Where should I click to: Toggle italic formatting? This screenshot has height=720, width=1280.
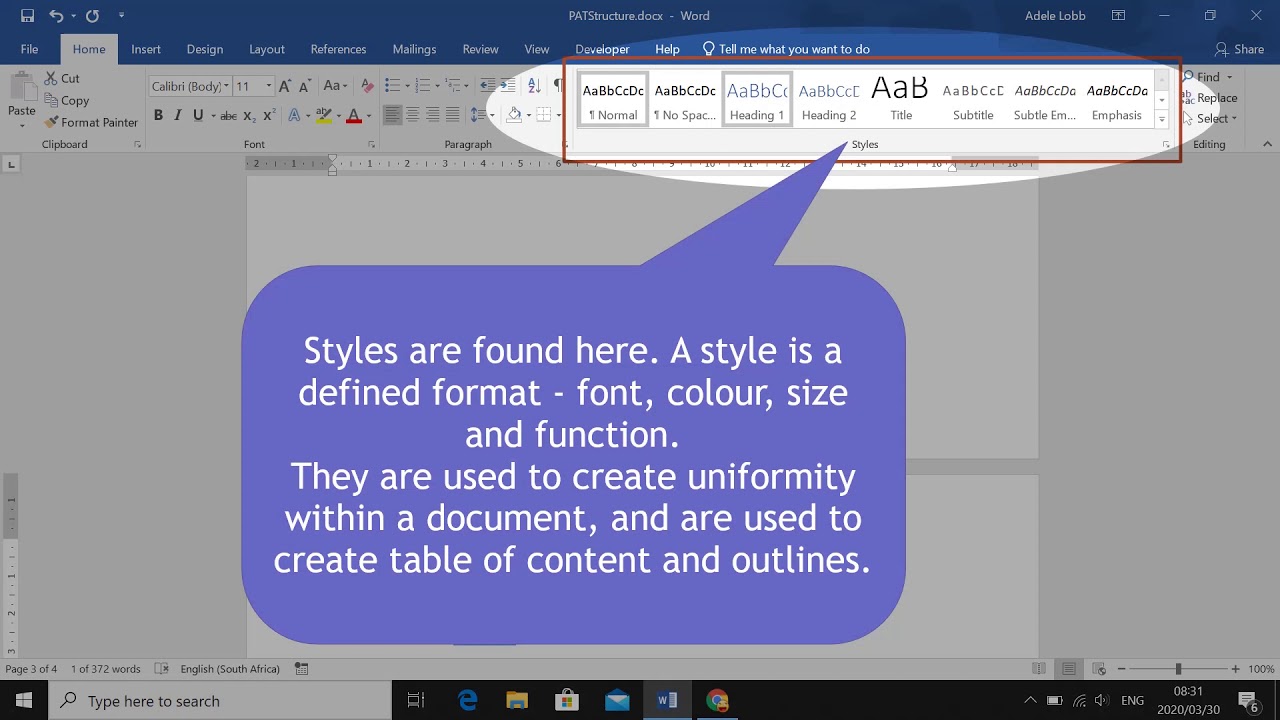point(178,115)
